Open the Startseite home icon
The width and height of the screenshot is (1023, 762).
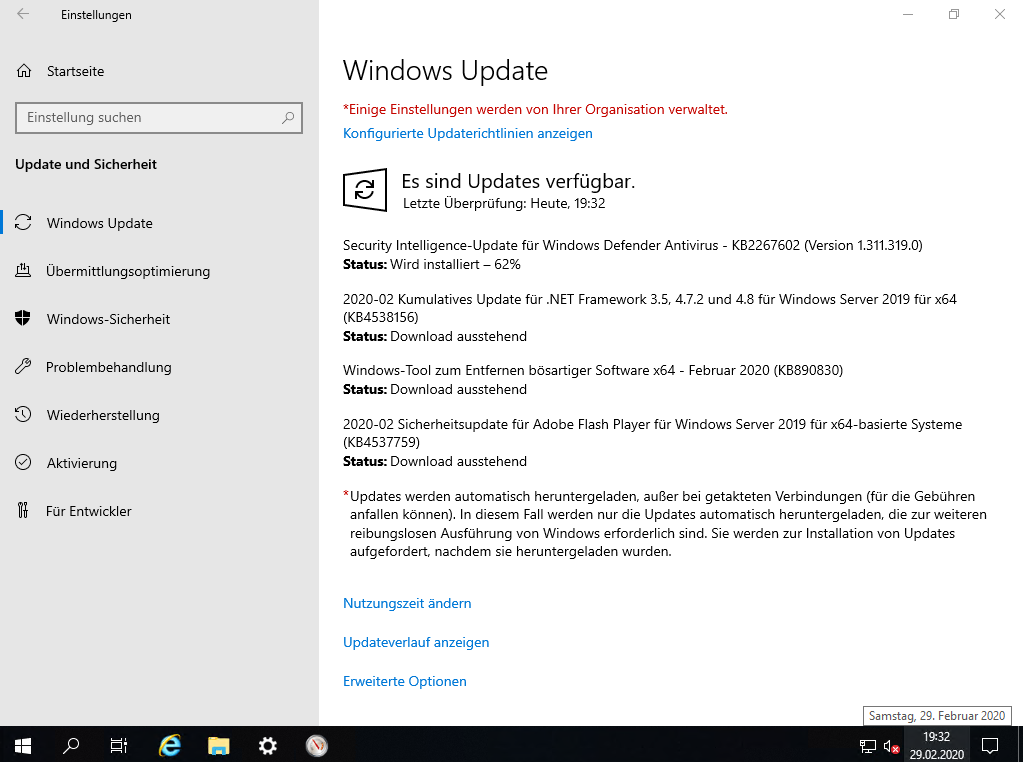click(24, 71)
